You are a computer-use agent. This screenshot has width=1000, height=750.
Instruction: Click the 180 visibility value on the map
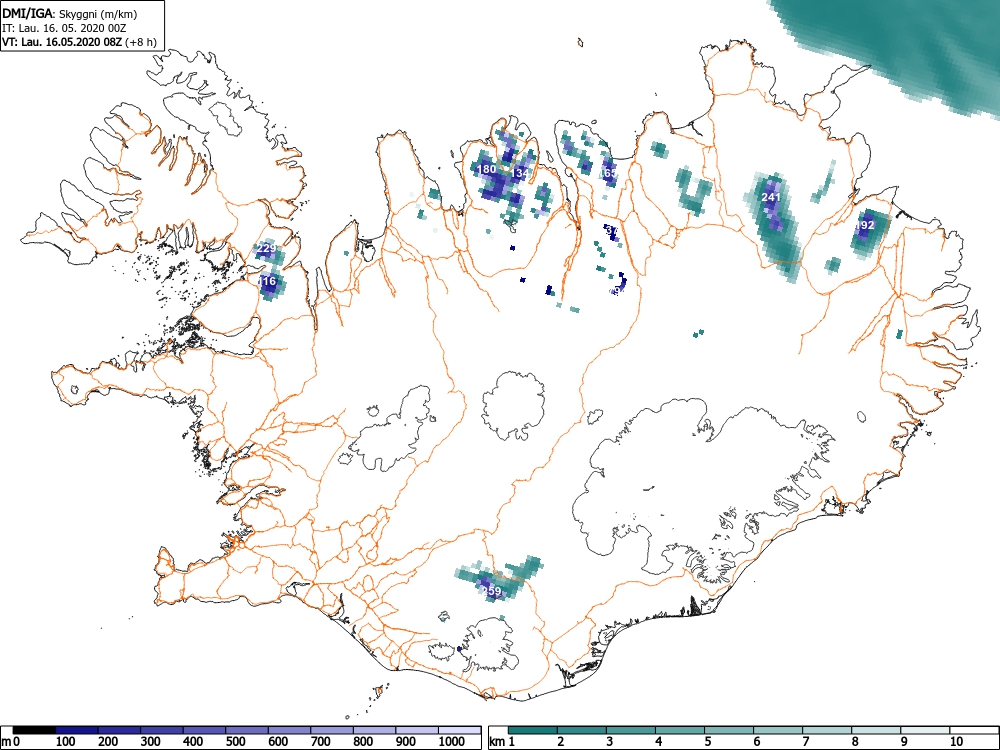coord(487,169)
